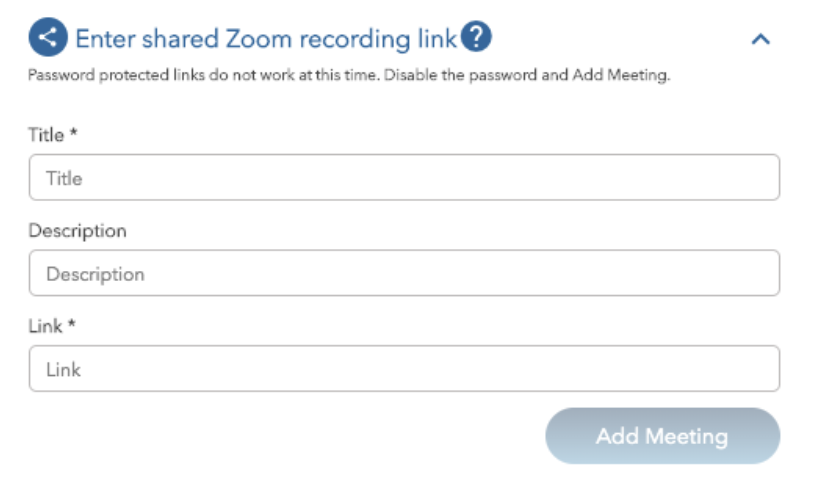The image size is (816, 488).
Task: Select the Link input field
Action: 404,369
